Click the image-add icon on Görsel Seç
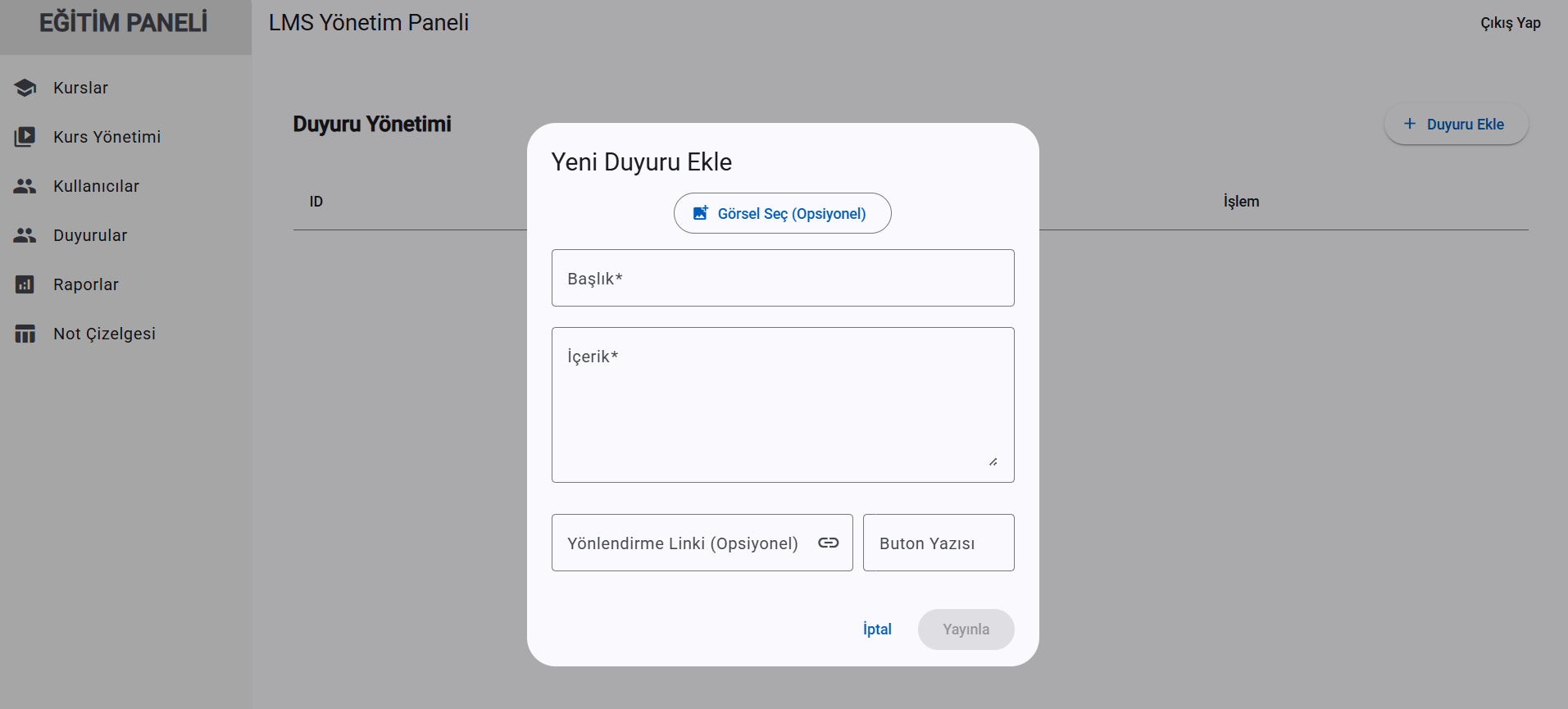 (x=701, y=213)
